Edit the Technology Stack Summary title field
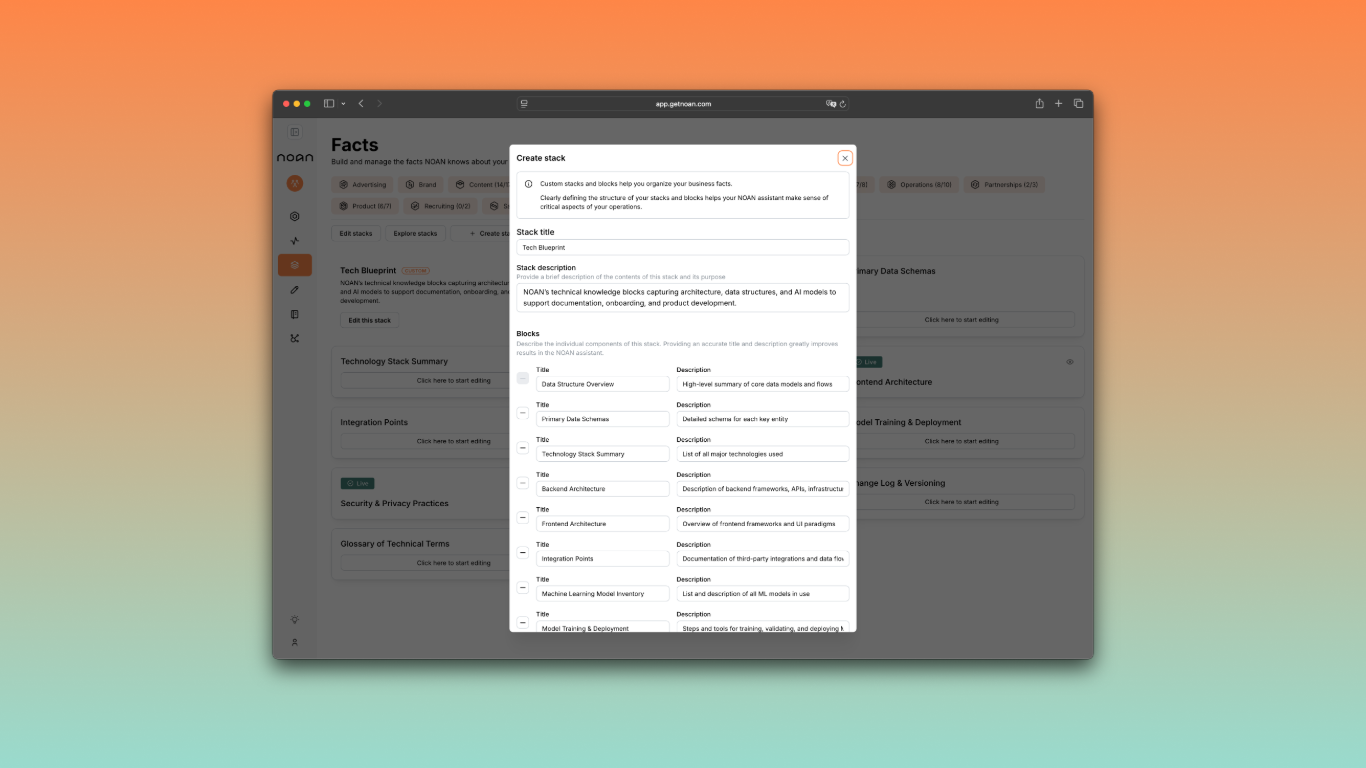This screenshot has height=768, width=1366. [603, 454]
